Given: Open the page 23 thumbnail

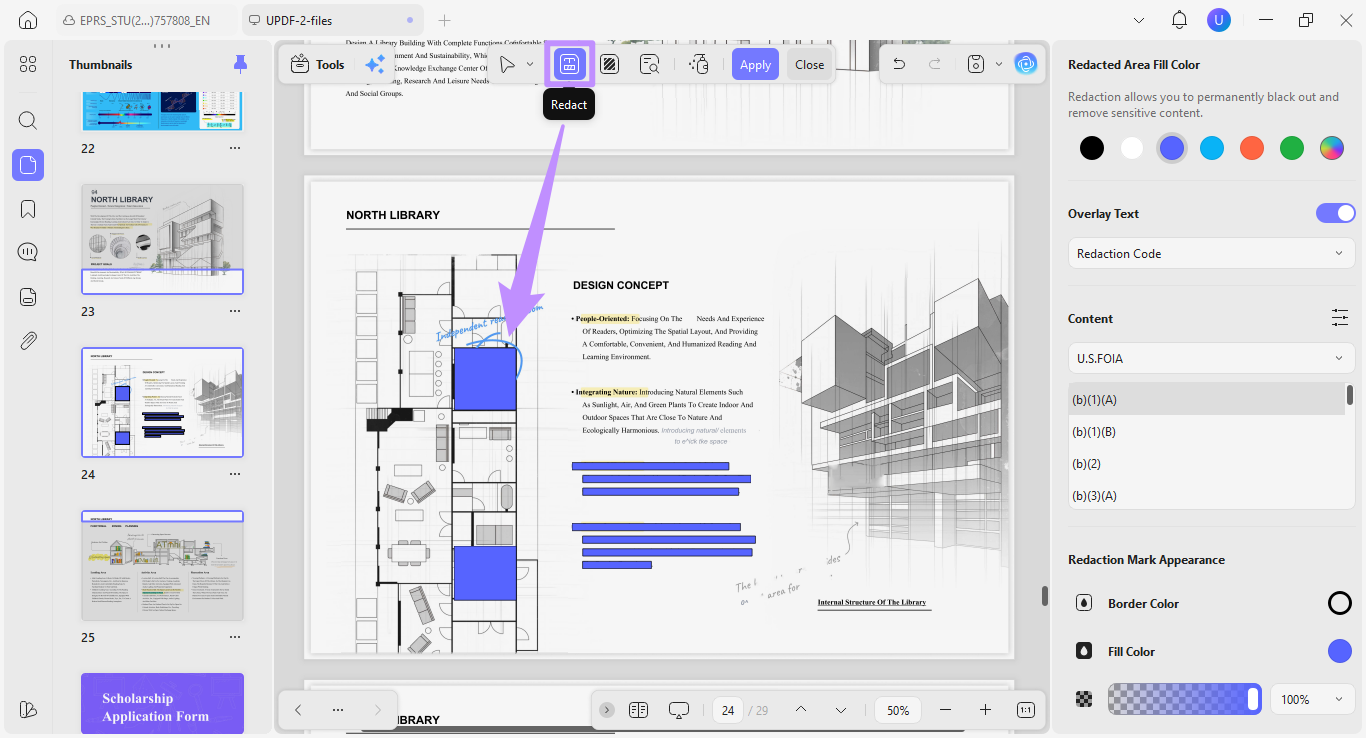Looking at the screenshot, I should (x=162, y=239).
